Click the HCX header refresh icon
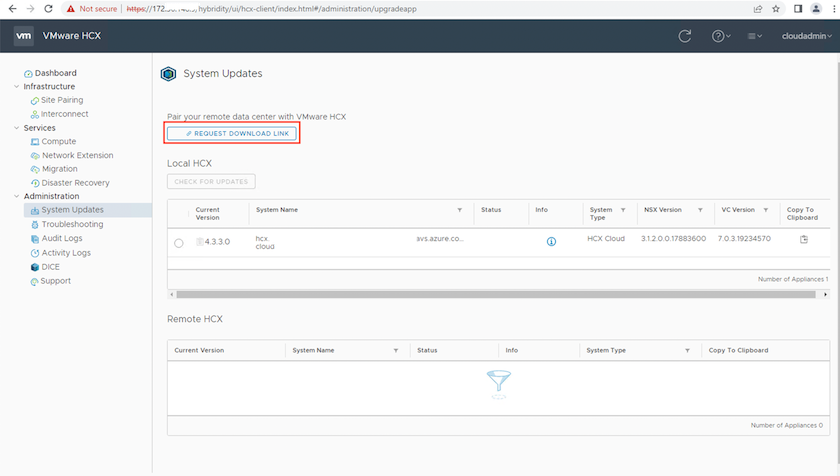Viewport: 840px width, 476px height. (685, 36)
